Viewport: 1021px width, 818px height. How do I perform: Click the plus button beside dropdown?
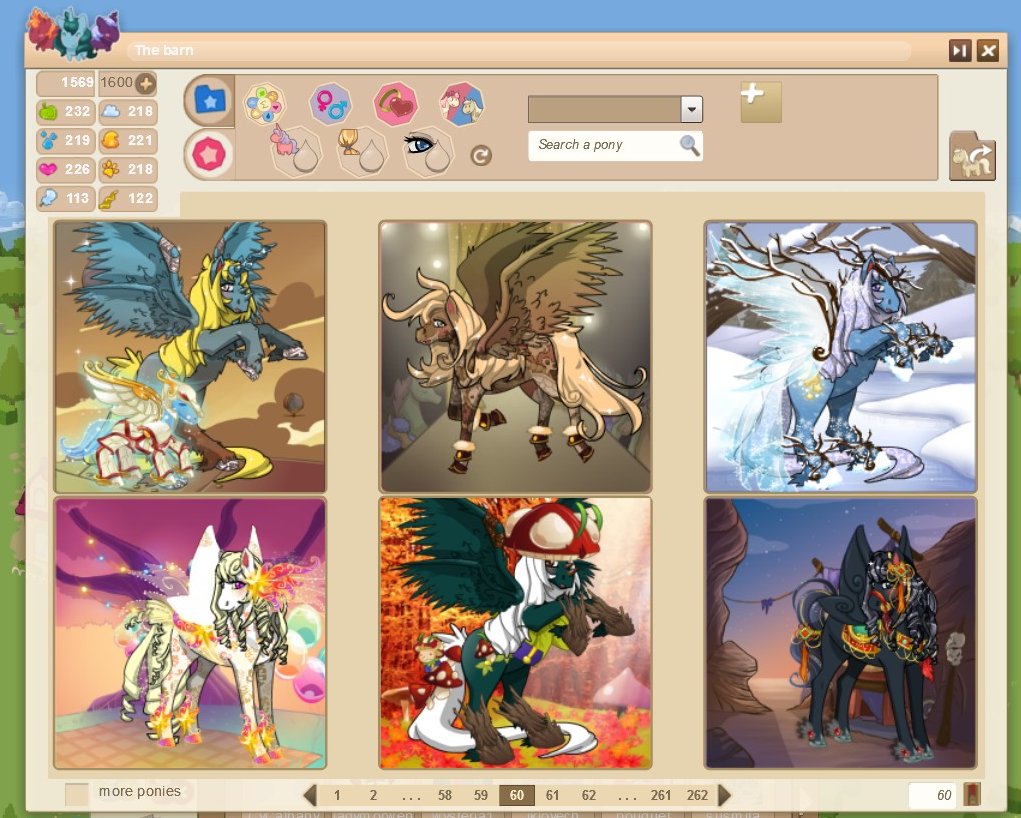[760, 101]
